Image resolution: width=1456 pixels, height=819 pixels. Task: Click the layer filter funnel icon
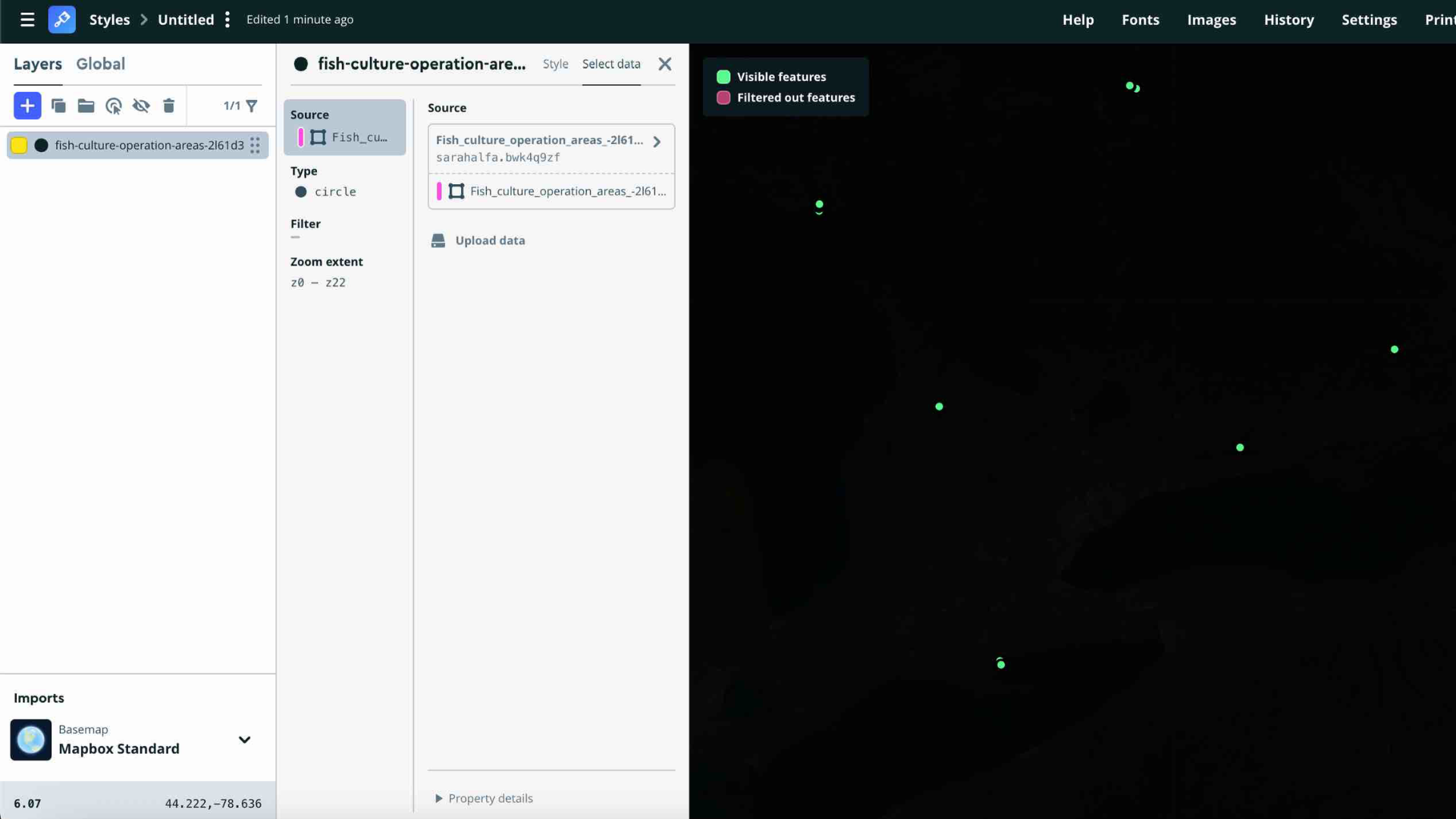pos(252,105)
